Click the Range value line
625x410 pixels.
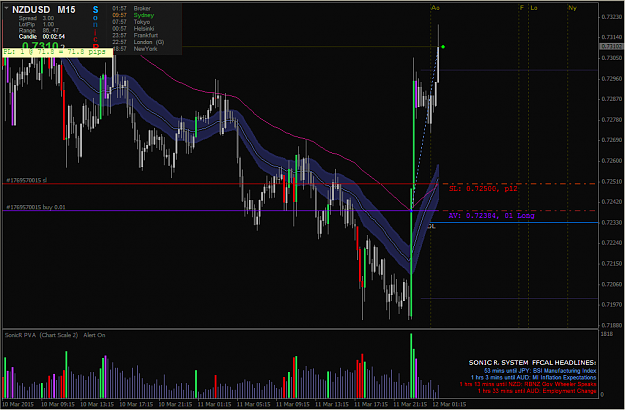click(38, 30)
